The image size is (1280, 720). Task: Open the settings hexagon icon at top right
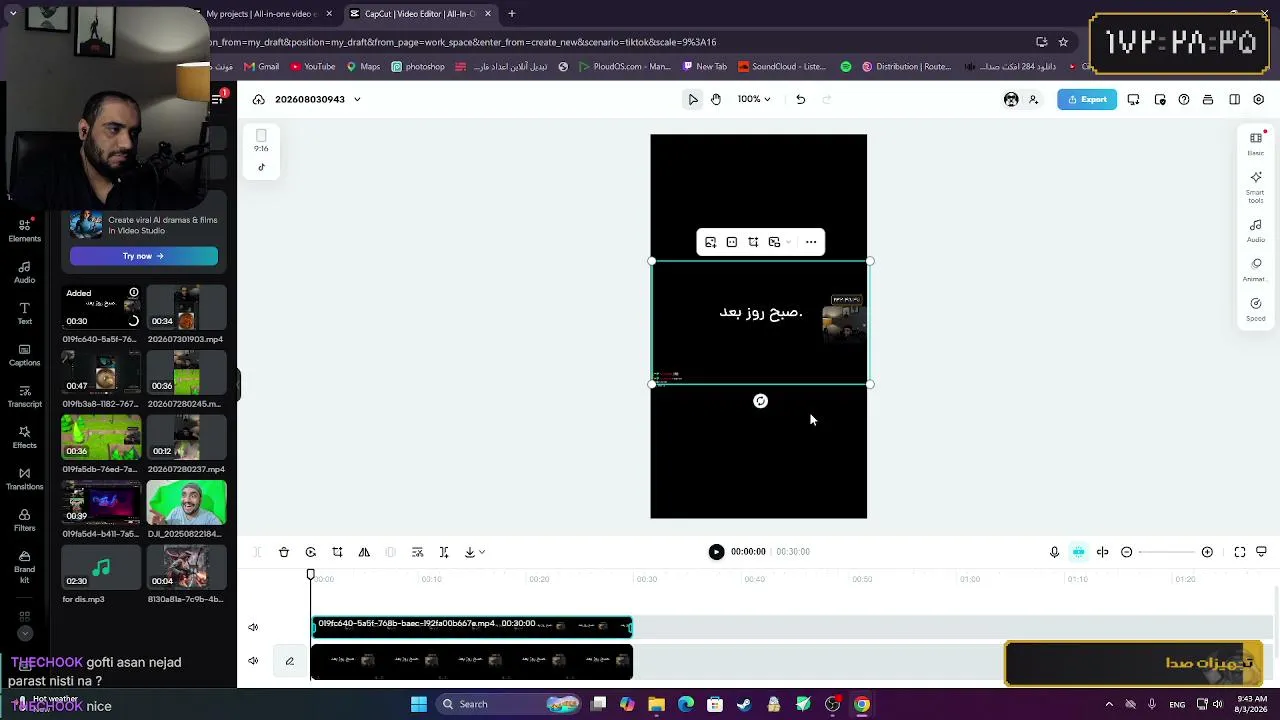(x=1259, y=99)
